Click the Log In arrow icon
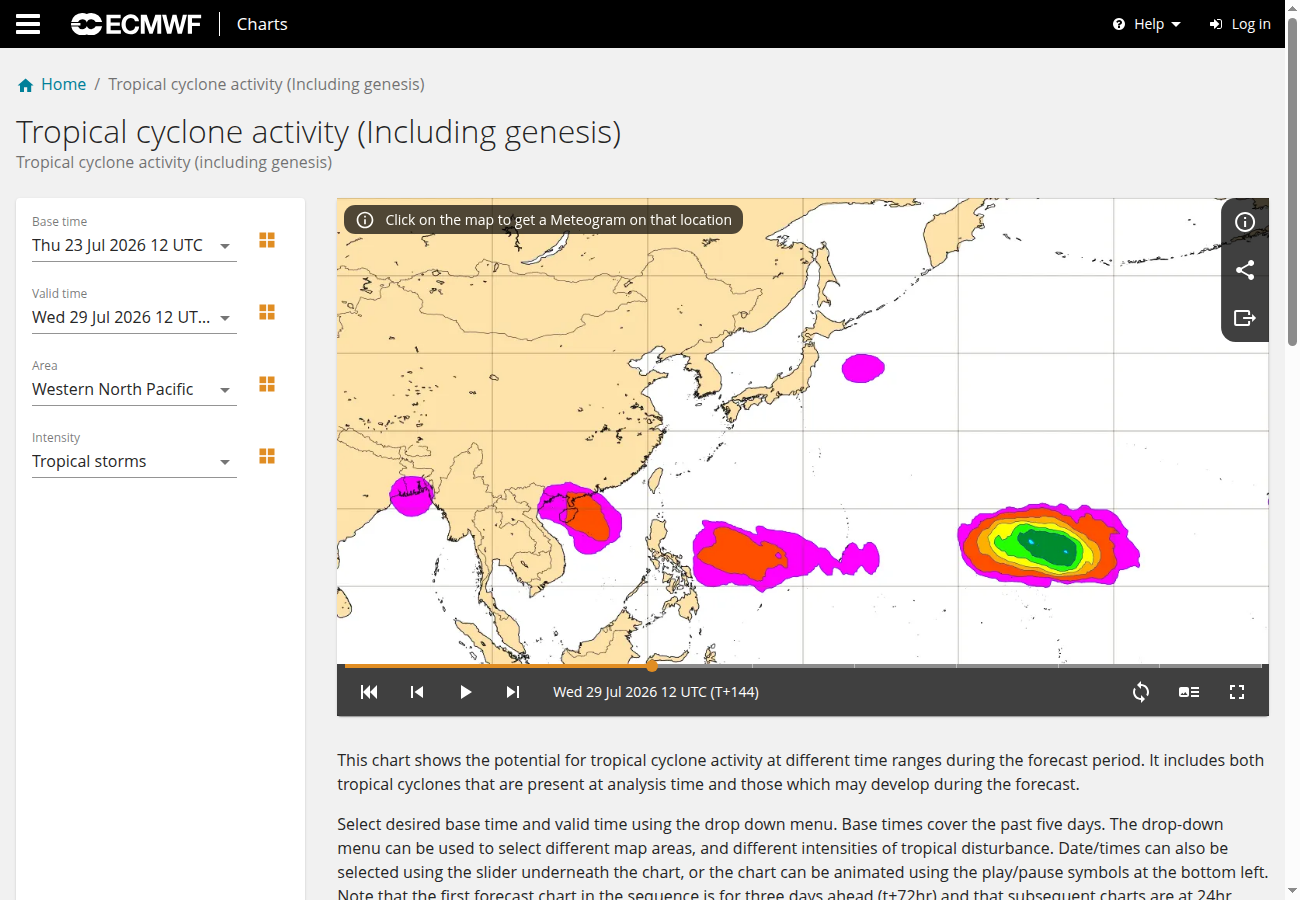This screenshot has width=1300, height=900. [x=1216, y=24]
